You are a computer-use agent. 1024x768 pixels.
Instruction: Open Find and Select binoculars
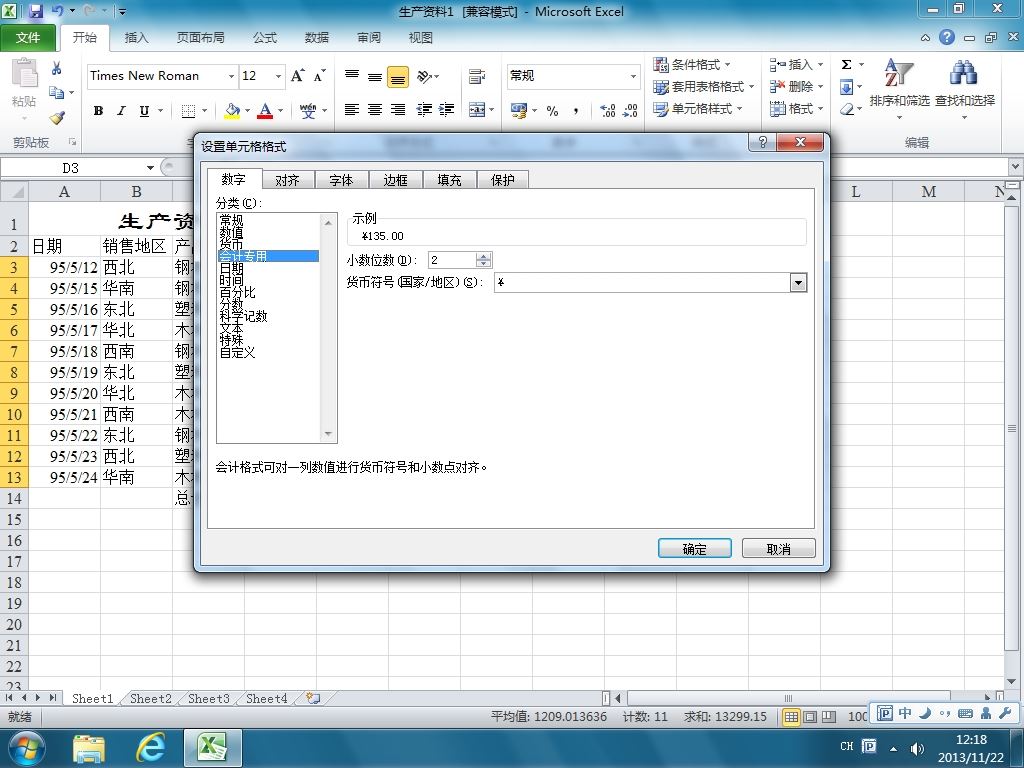coord(965,88)
